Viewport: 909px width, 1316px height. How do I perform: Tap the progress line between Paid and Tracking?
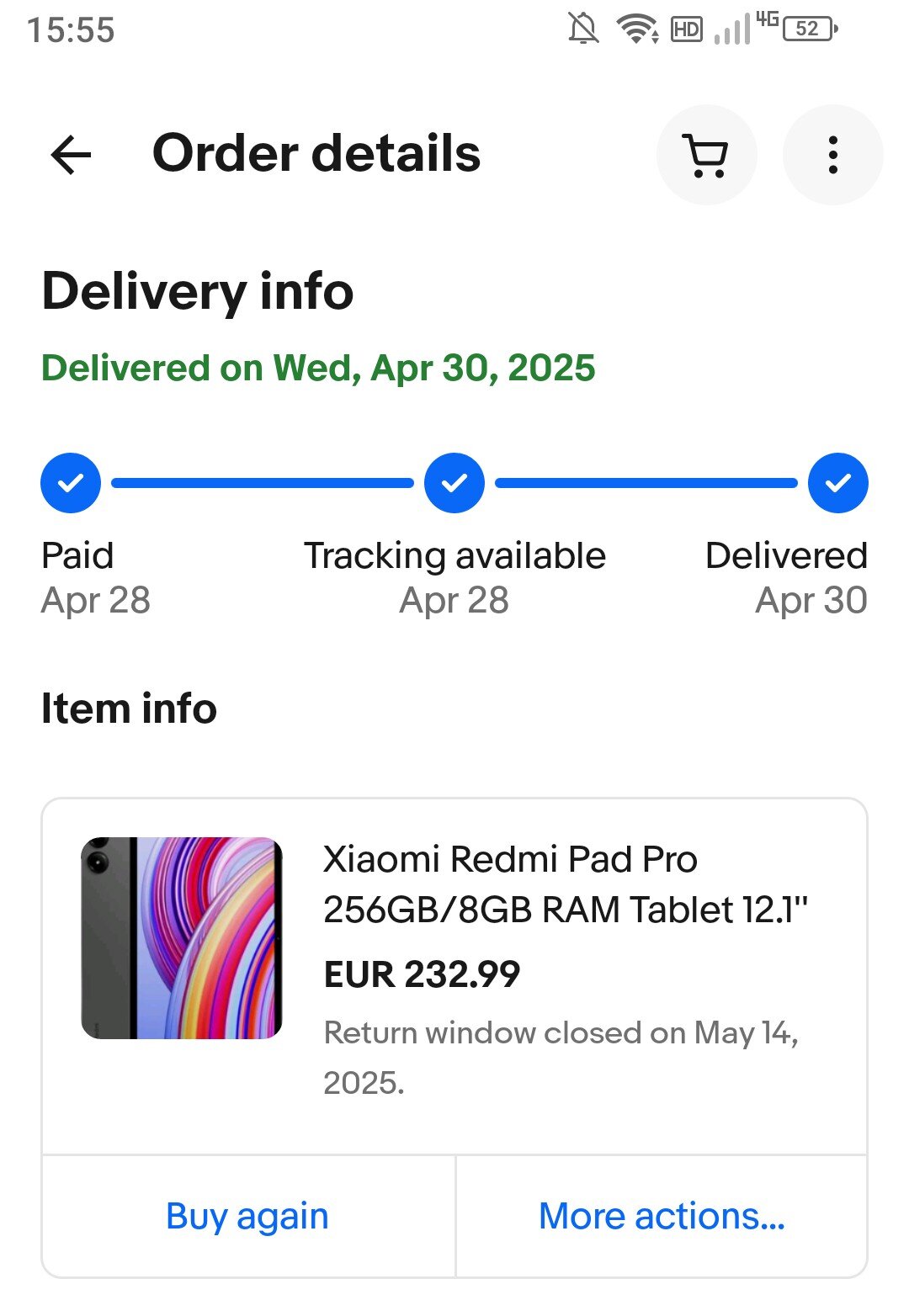[263, 483]
